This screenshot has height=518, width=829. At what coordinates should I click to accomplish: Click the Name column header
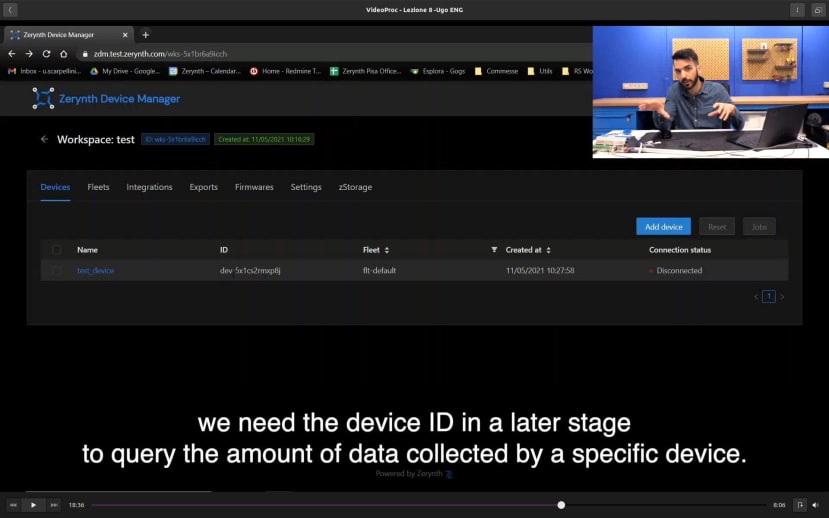pyautogui.click(x=87, y=250)
